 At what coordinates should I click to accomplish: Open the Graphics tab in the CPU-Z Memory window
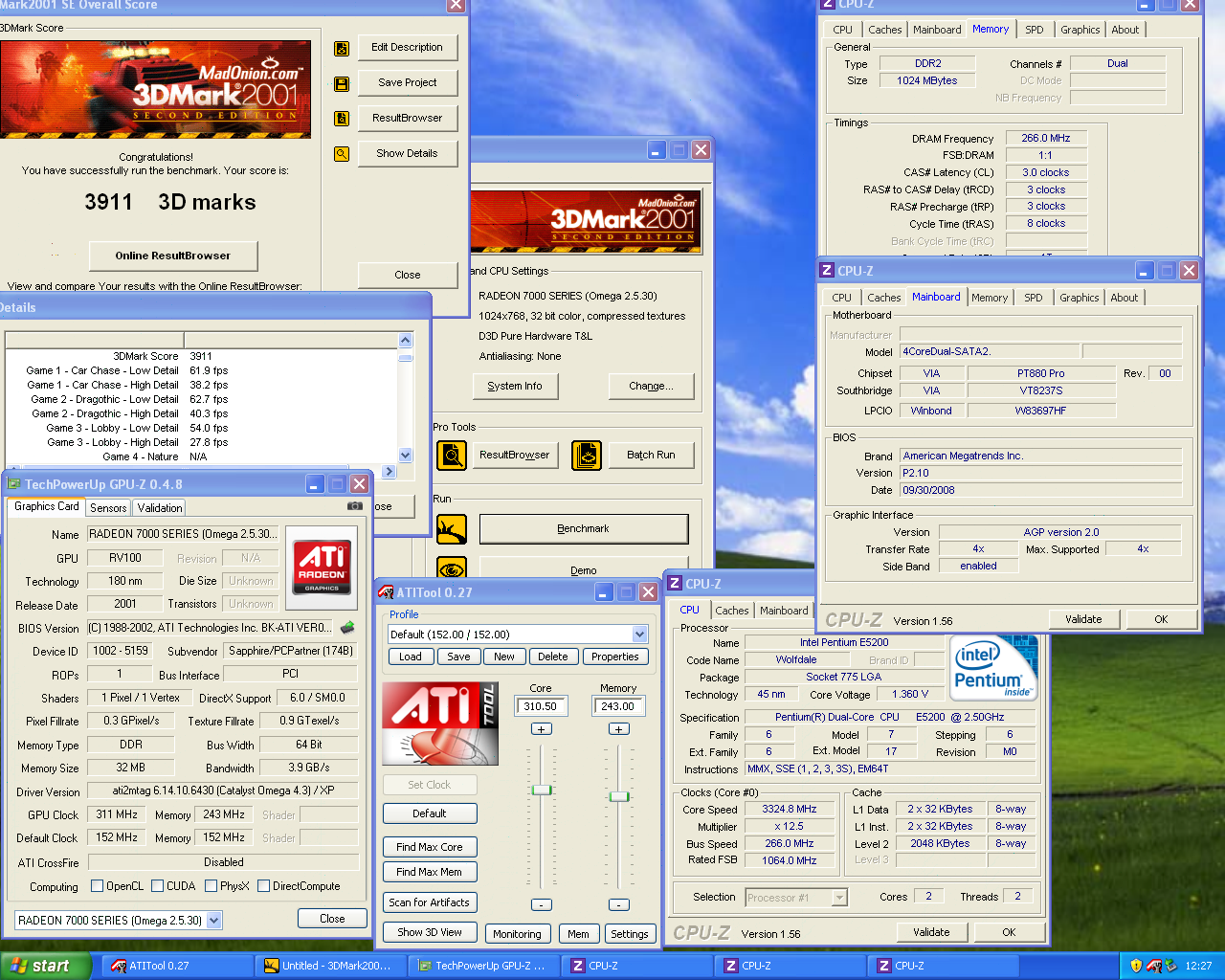[x=1080, y=30]
